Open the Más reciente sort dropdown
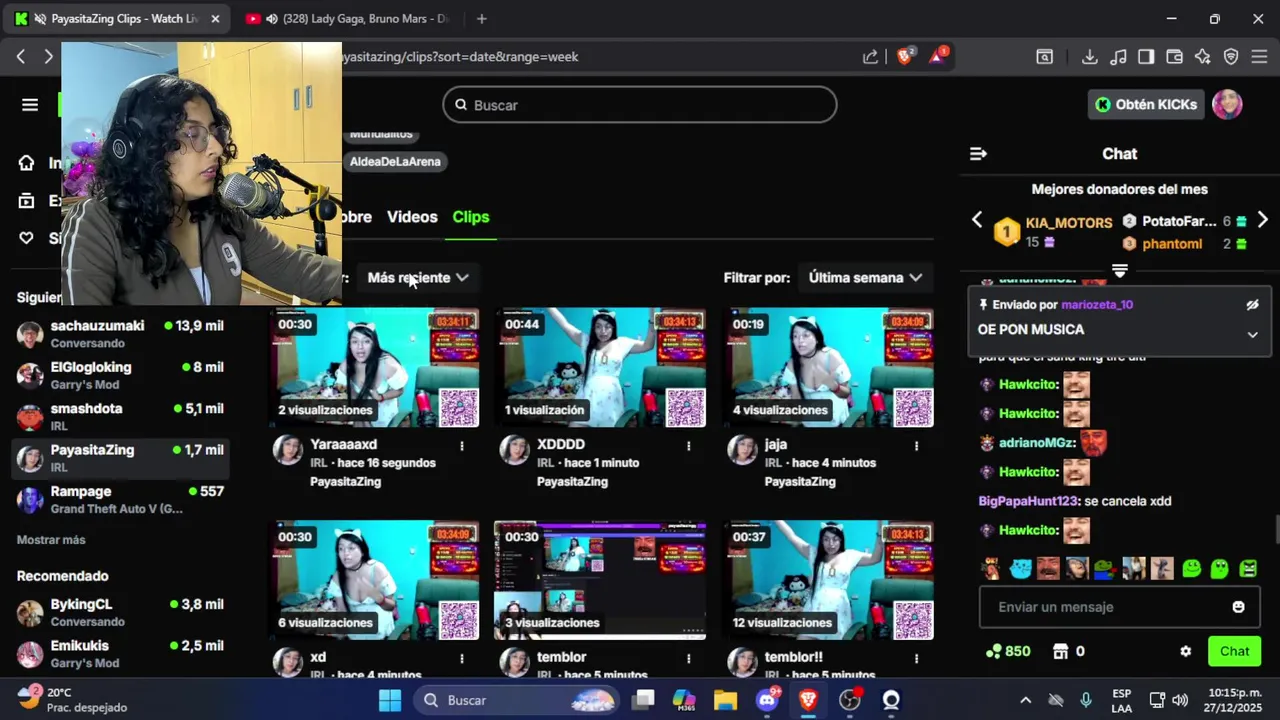 [x=418, y=278]
